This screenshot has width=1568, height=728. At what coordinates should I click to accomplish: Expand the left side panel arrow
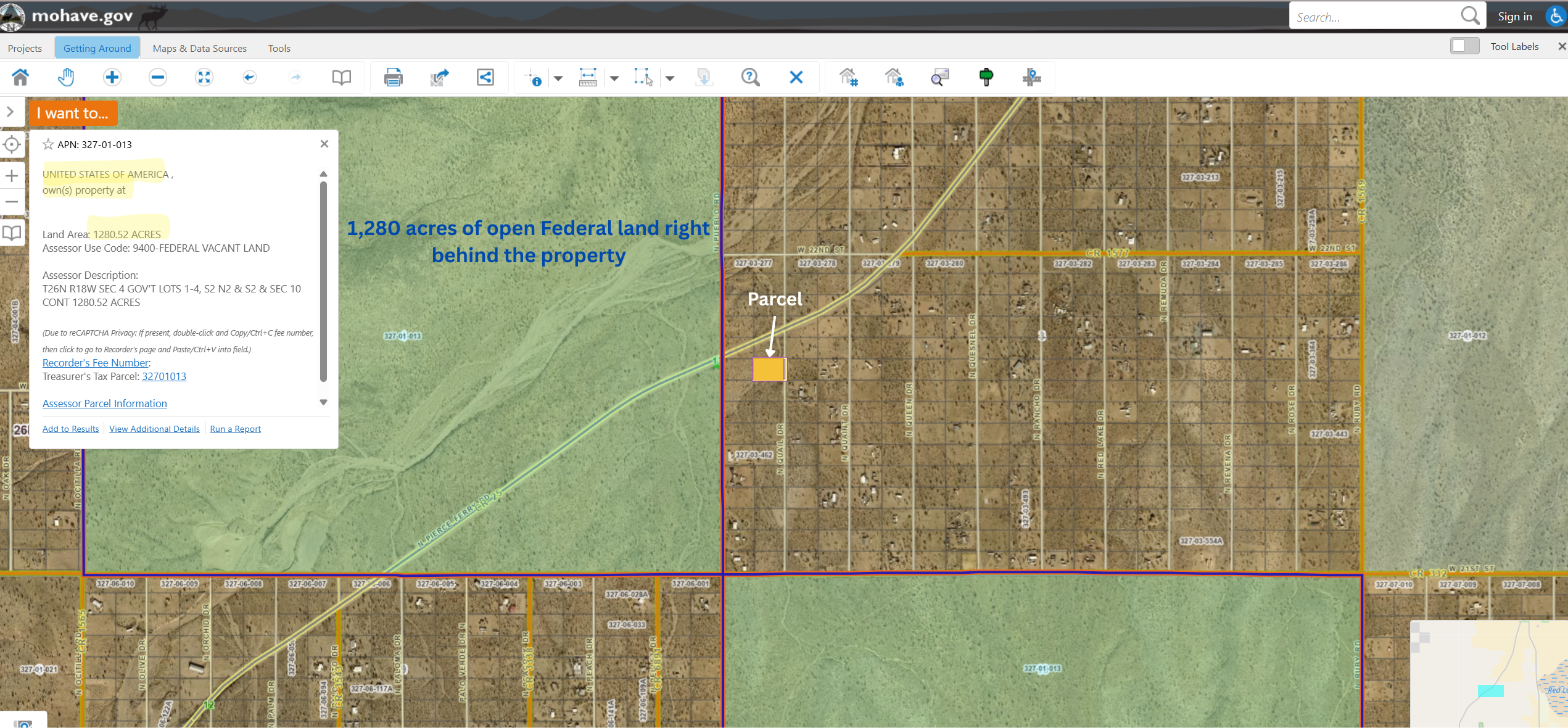click(x=10, y=112)
